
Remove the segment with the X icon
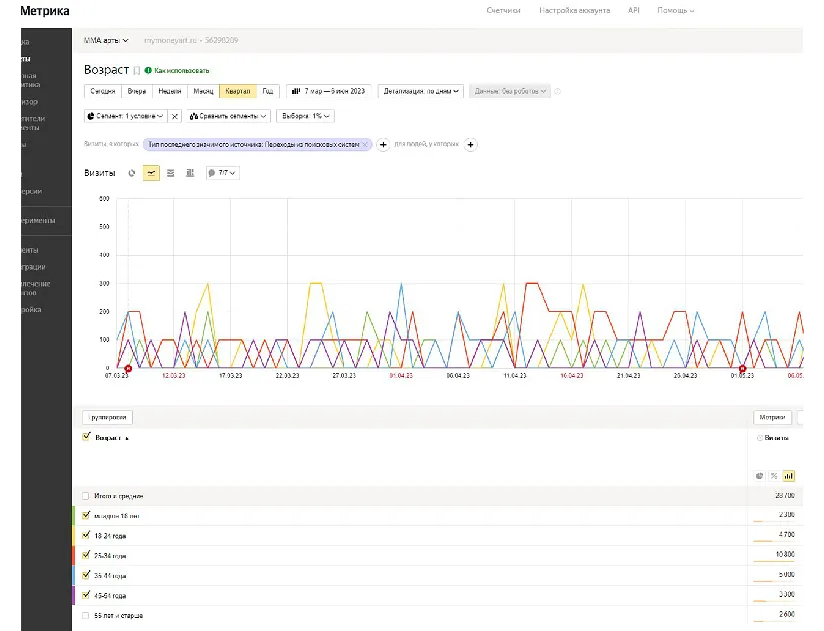tap(174, 116)
